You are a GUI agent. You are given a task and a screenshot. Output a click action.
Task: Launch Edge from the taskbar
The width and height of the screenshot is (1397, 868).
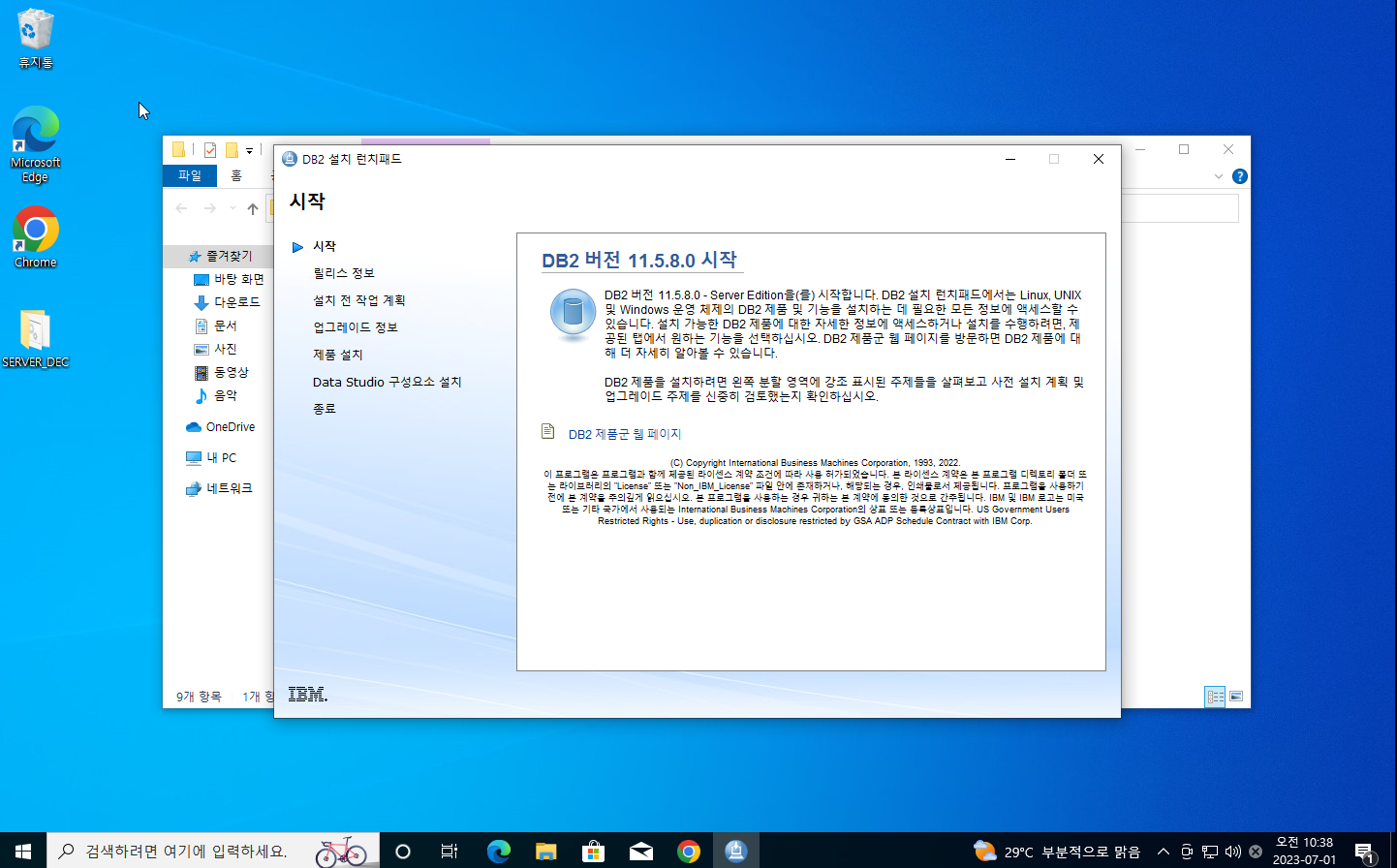(x=498, y=852)
